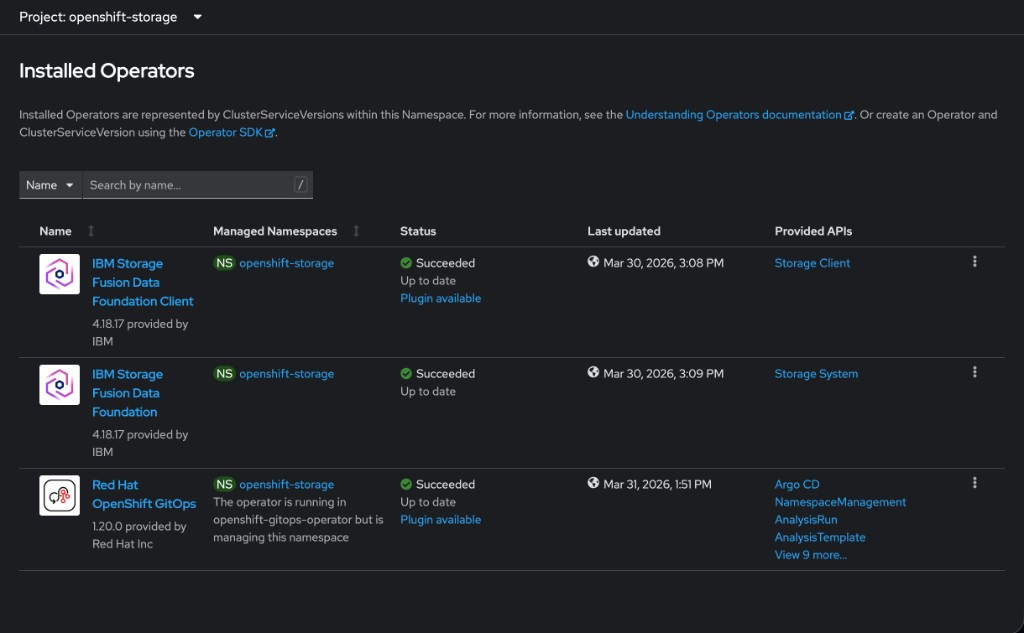Expand View 9 more provided APIs
1024x633 pixels.
[x=810, y=554]
